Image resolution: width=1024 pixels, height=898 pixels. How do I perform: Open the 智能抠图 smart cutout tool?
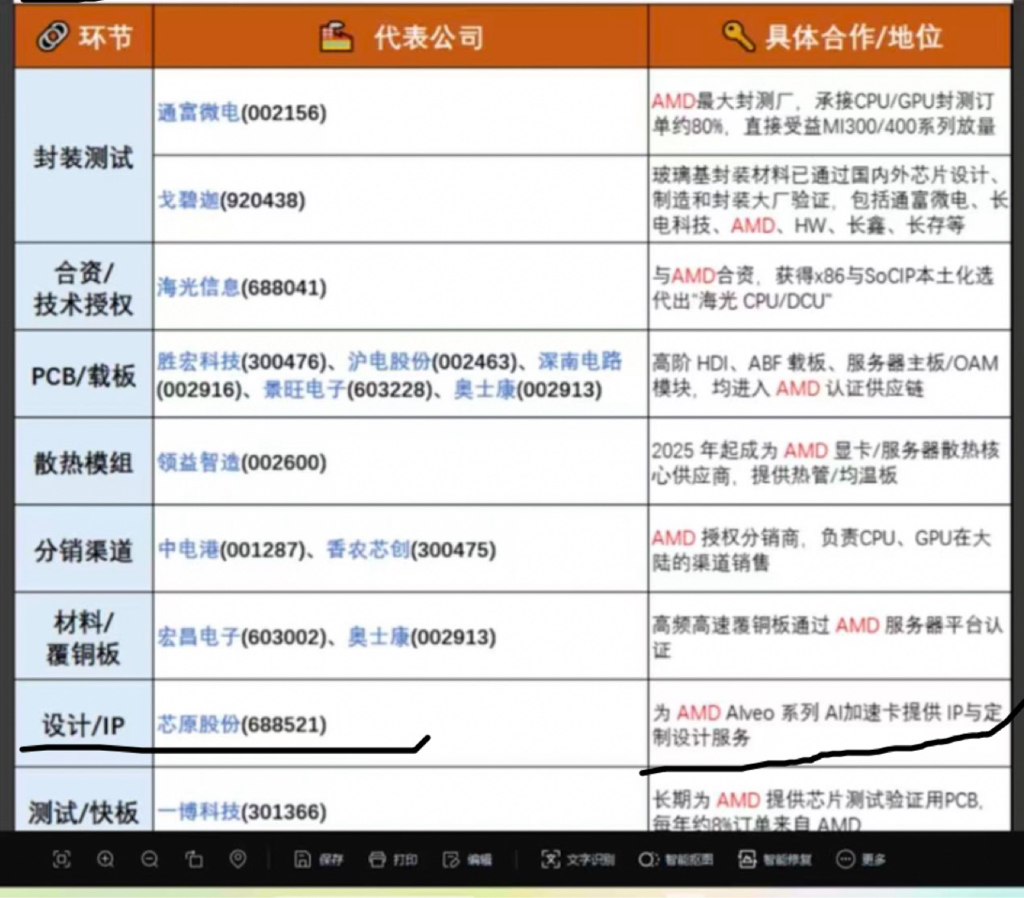[x=676, y=859]
